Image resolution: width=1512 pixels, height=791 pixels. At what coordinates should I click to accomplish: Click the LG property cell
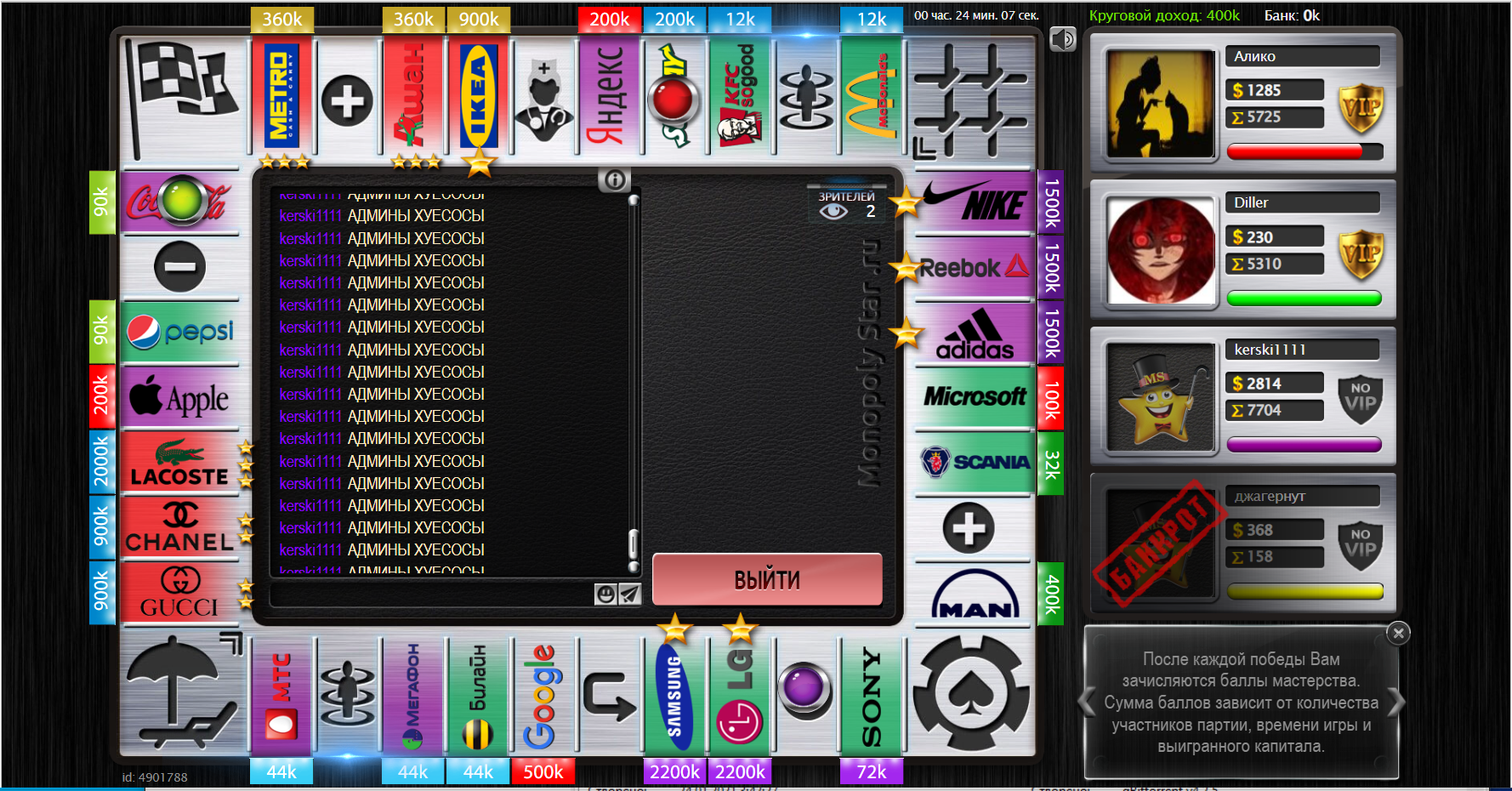coord(741,695)
